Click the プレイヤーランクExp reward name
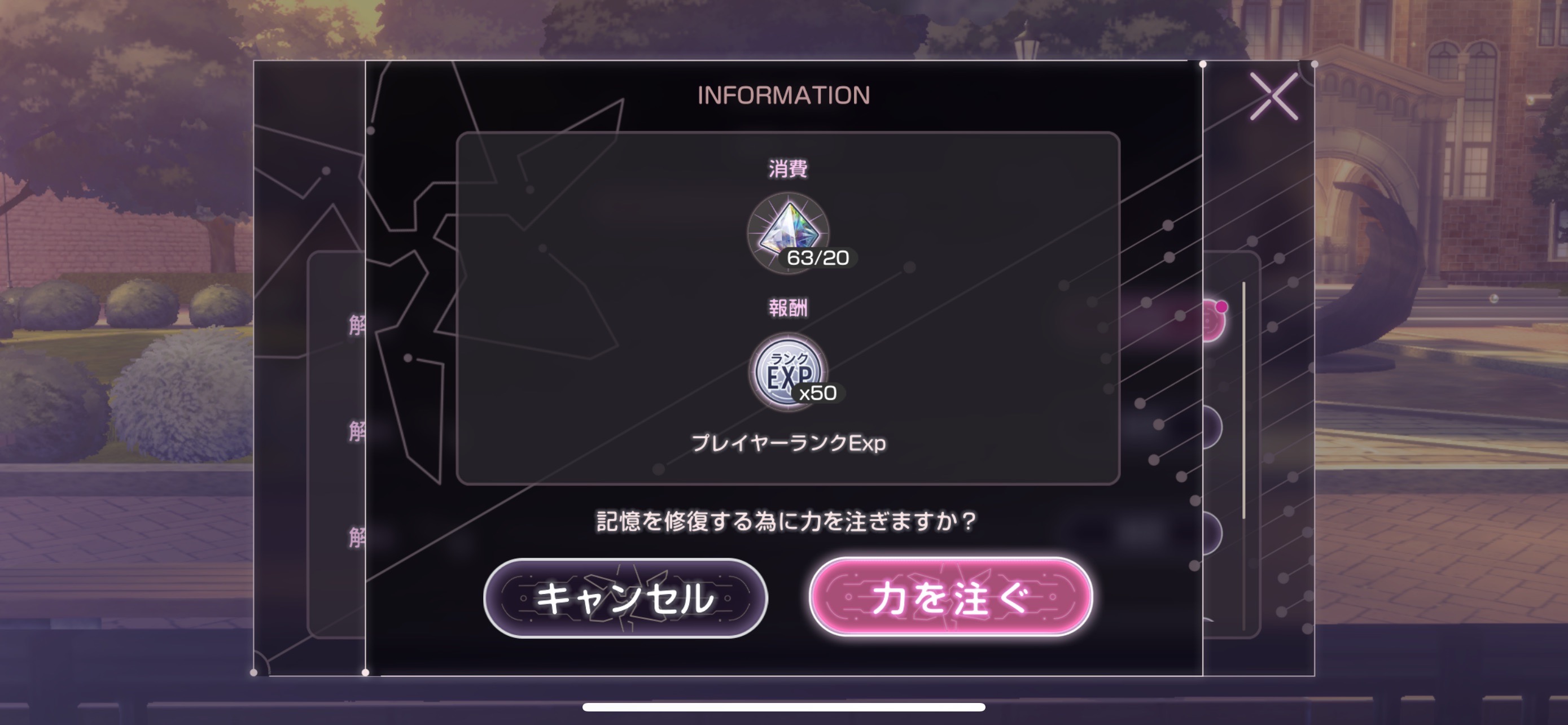Image resolution: width=1568 pixels, height=725 pixels. (789, 443)
